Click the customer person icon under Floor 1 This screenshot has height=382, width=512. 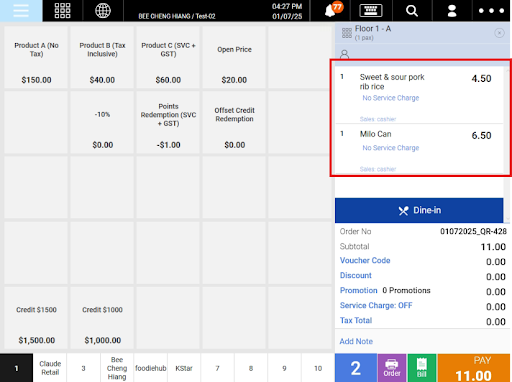tap(345, 54)
